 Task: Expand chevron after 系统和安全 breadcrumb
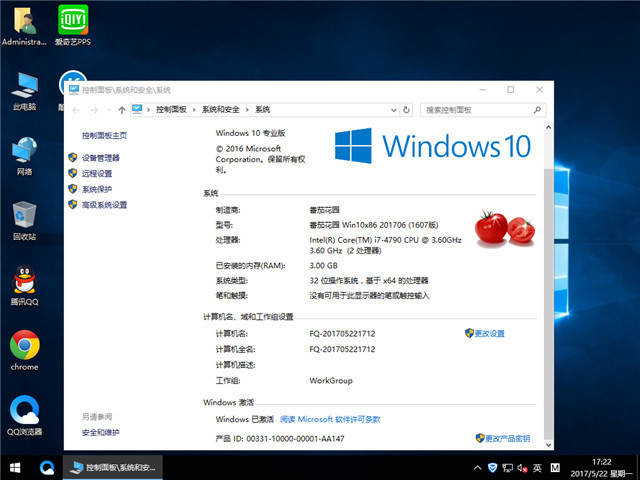coord(247,110)
